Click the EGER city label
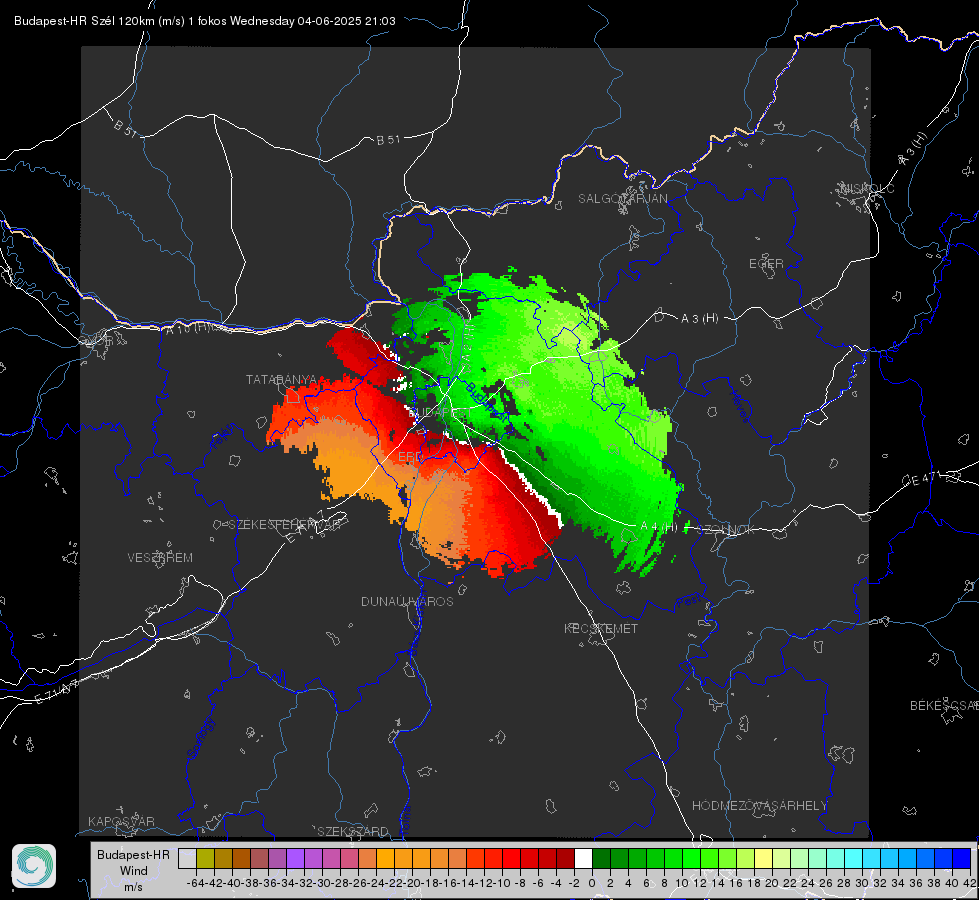 click(x=766, y=264)
